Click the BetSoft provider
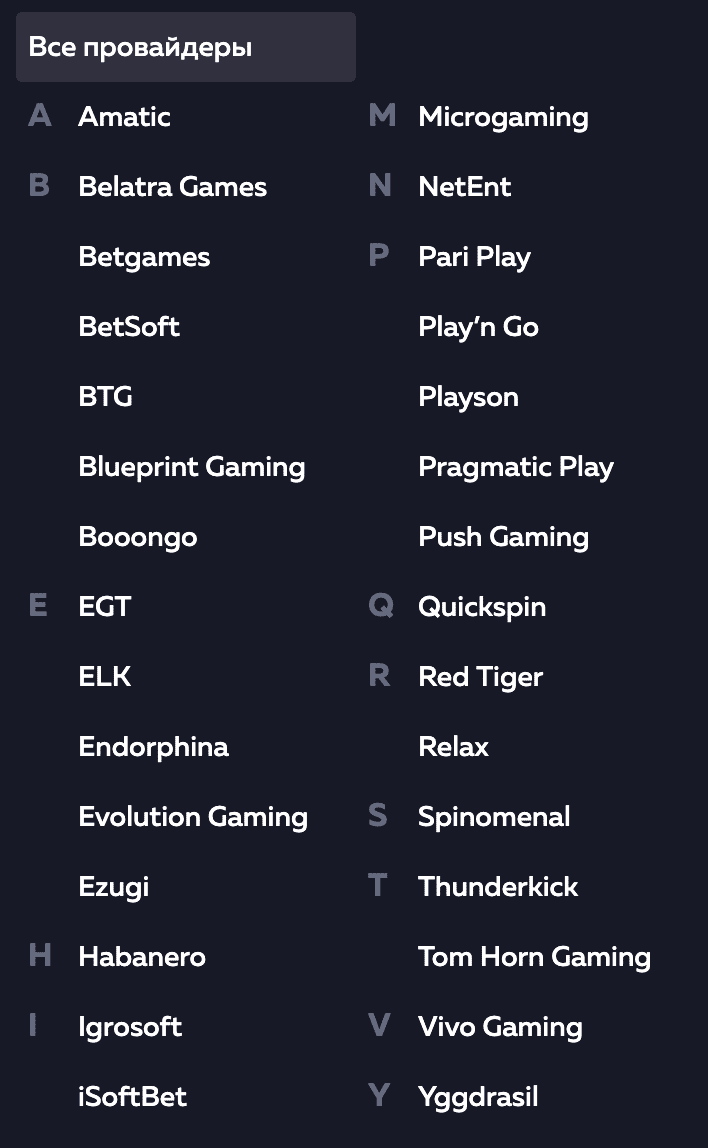 coord(129,327)
